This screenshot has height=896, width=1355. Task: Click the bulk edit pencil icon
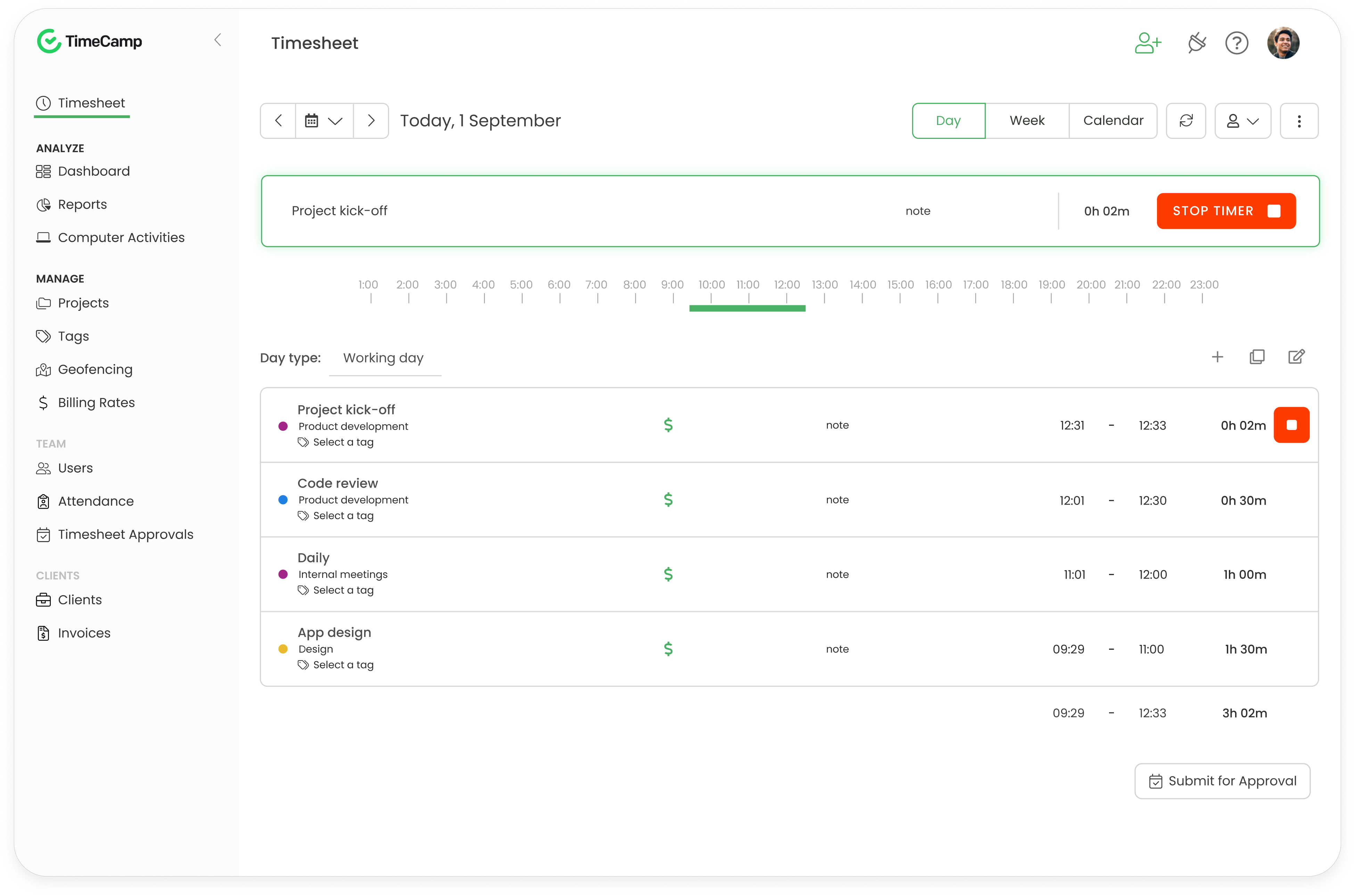pos(1296,357)
